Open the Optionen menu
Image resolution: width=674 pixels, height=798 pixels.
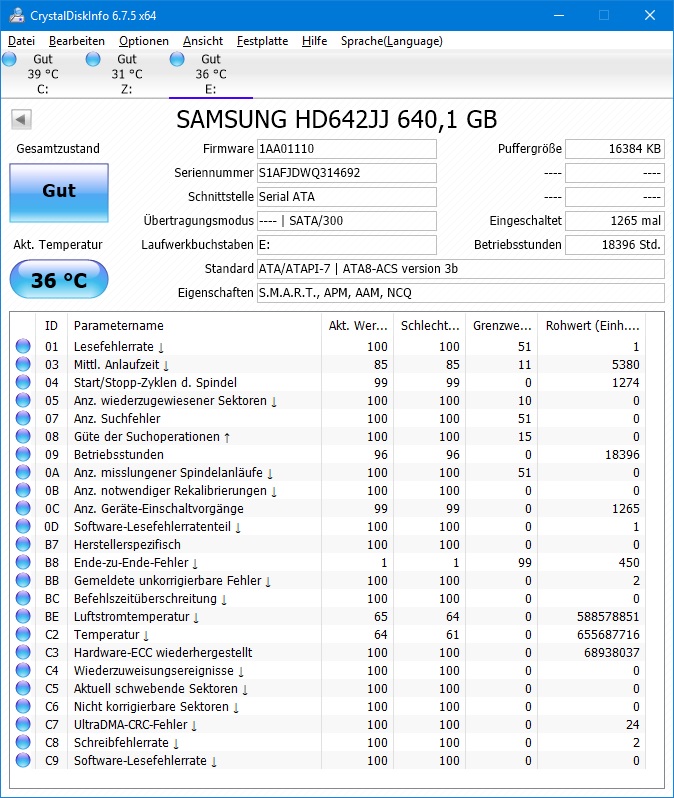click(x=144, y=41)
